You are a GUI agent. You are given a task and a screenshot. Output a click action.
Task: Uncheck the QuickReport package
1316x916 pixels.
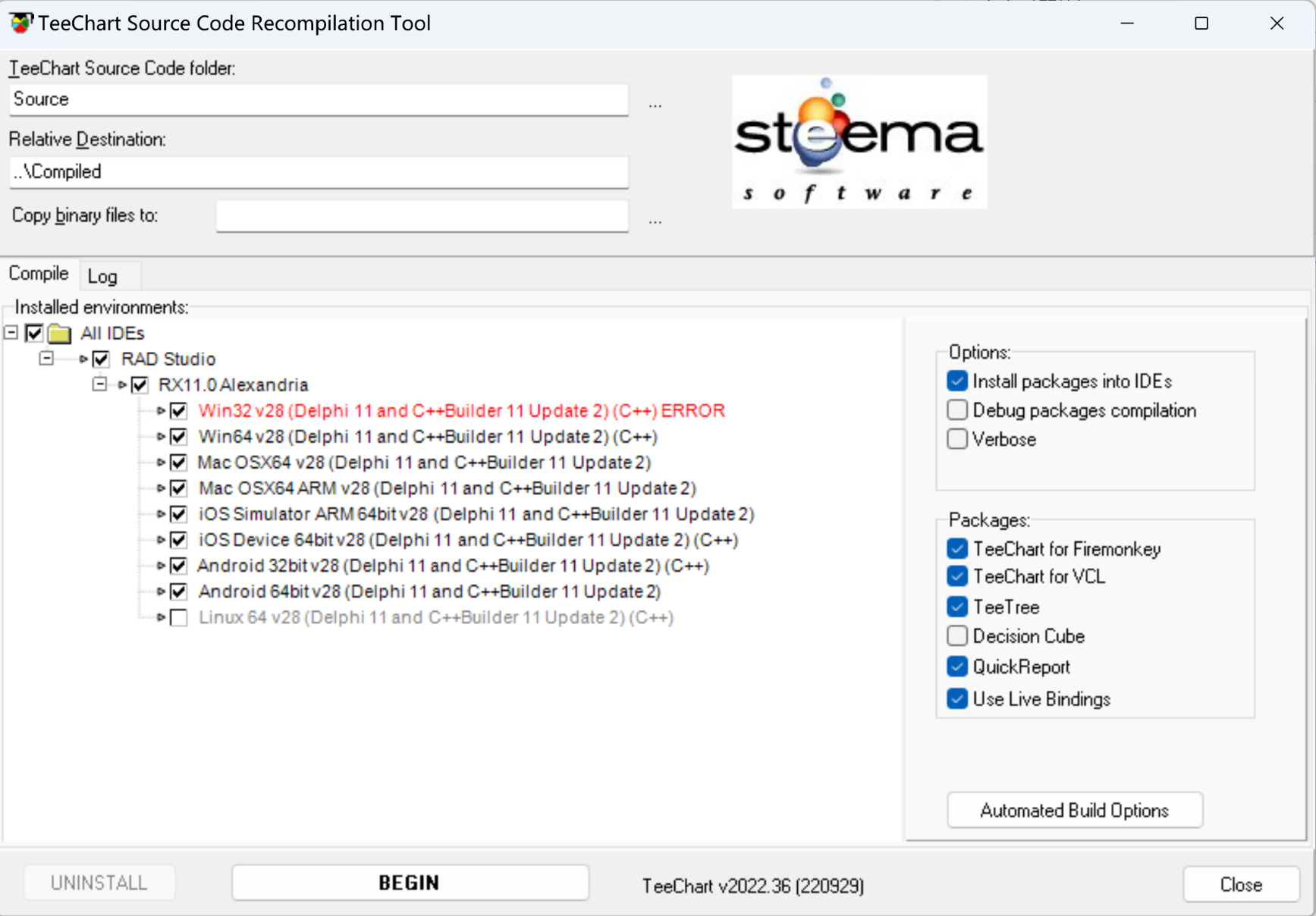coord(957,667)
